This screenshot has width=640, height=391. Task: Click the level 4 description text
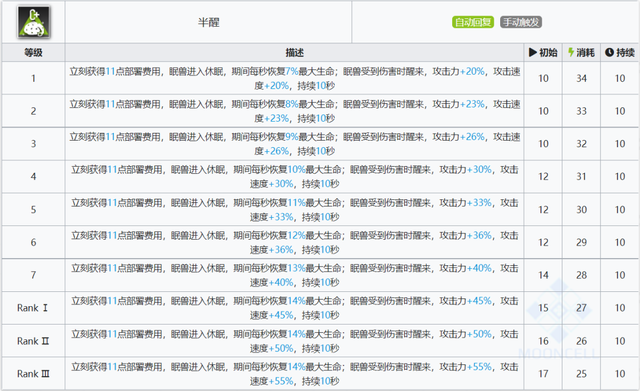pos(294,176)
